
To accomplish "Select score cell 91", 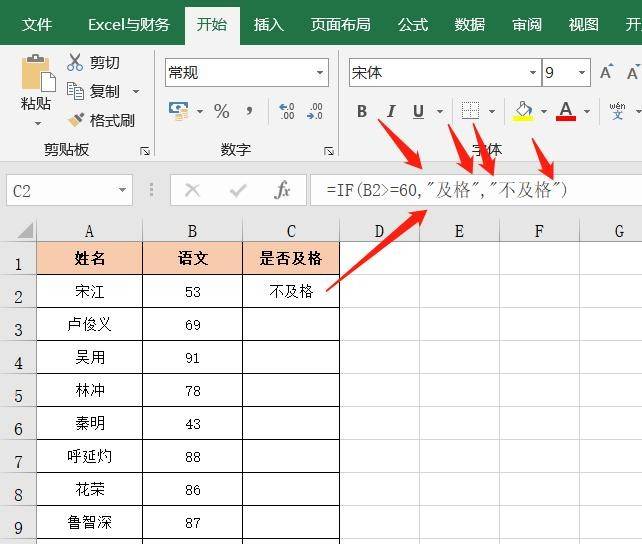I will (192, 357).
